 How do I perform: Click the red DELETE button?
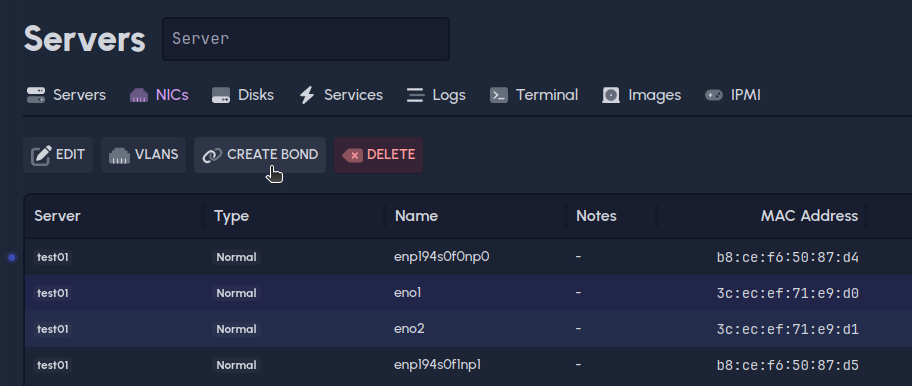(379, 155)
